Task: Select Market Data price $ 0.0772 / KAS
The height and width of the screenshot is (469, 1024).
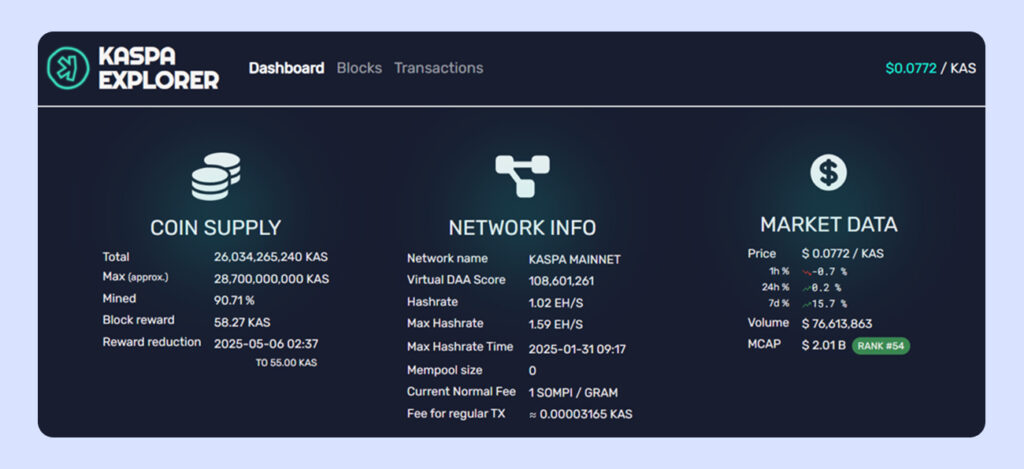Action: point(842,253)
